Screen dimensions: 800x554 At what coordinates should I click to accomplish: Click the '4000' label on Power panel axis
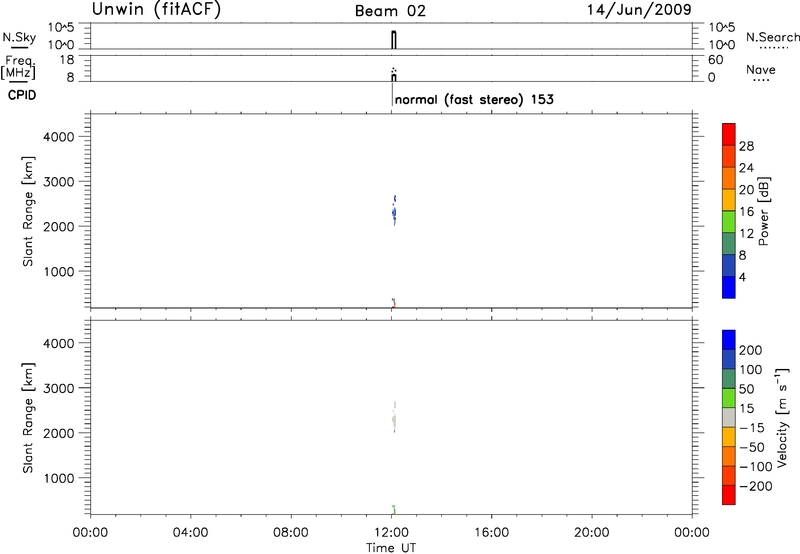[59, 137]
